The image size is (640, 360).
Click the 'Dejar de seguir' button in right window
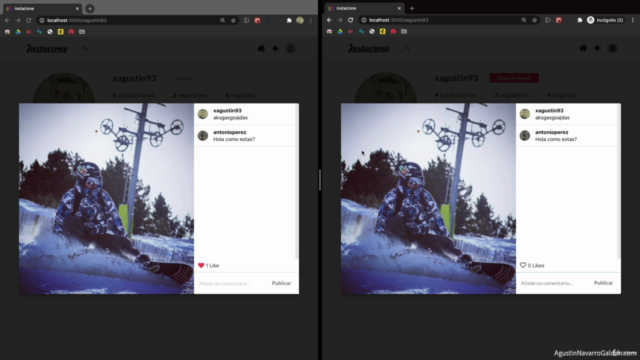pos(514,78)
